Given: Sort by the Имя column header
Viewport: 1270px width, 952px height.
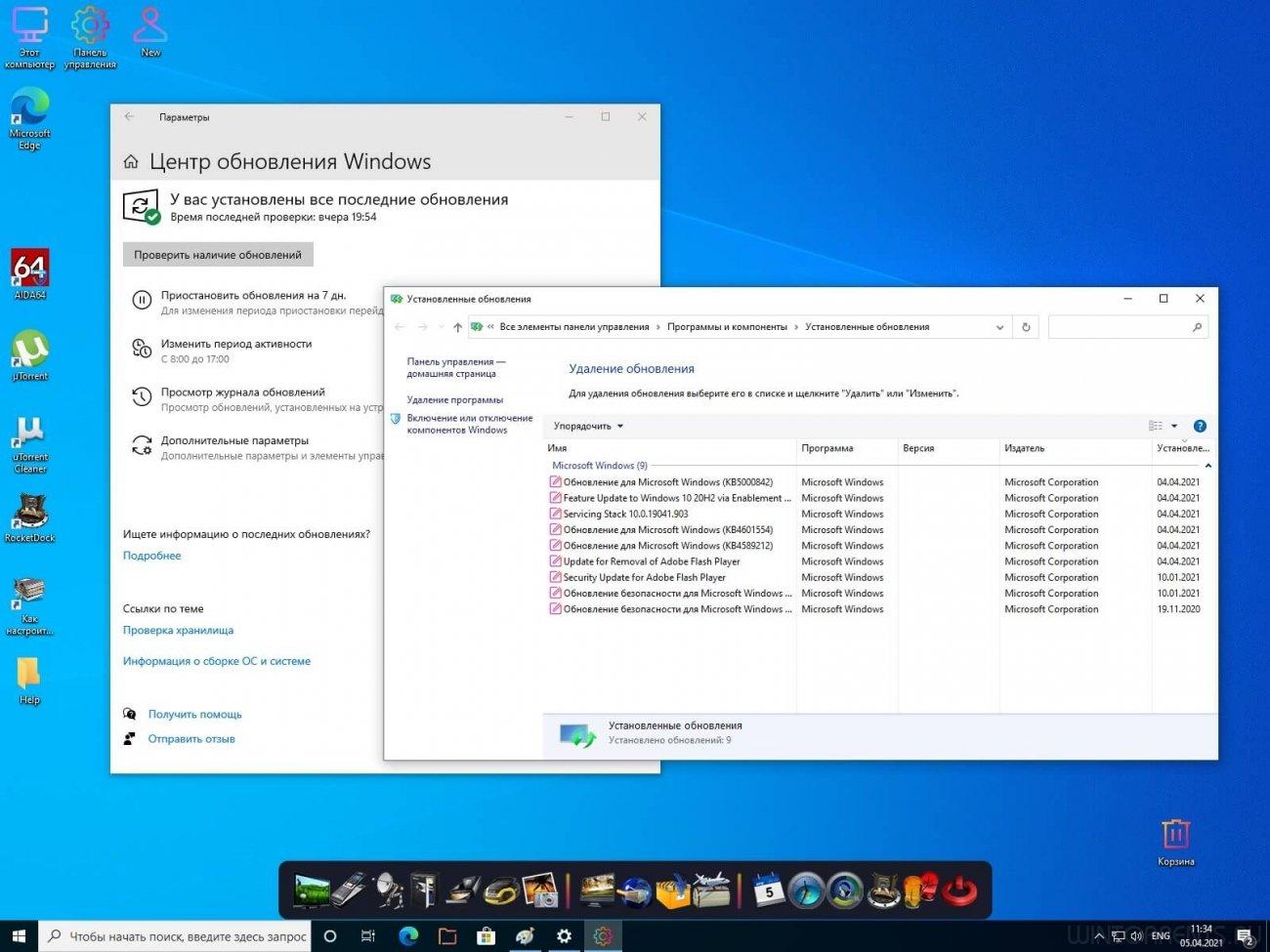Looking at the screenshot, I should [x=670, y=448].
